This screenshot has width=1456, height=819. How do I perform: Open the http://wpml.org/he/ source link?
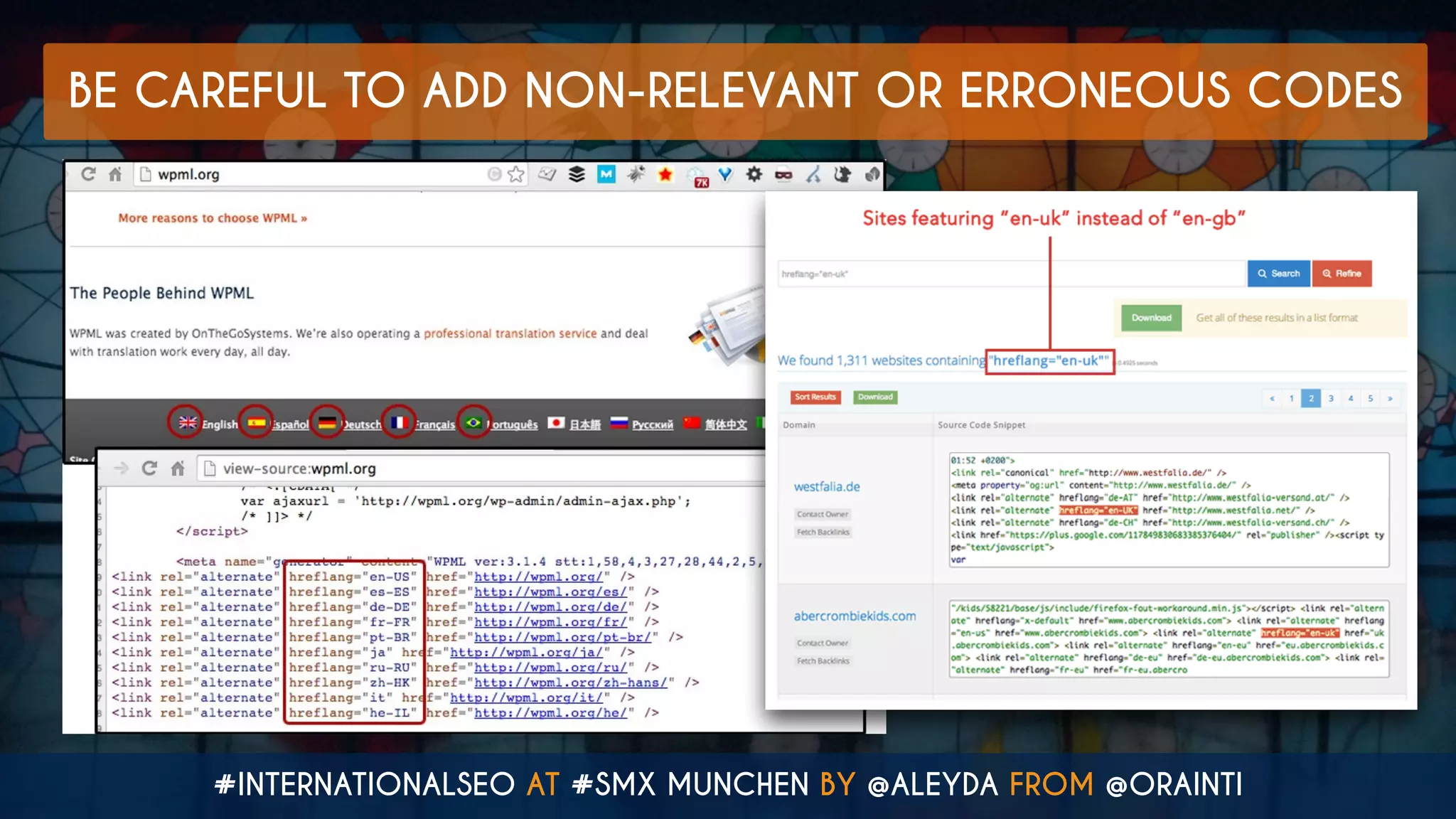pos(551,712)
